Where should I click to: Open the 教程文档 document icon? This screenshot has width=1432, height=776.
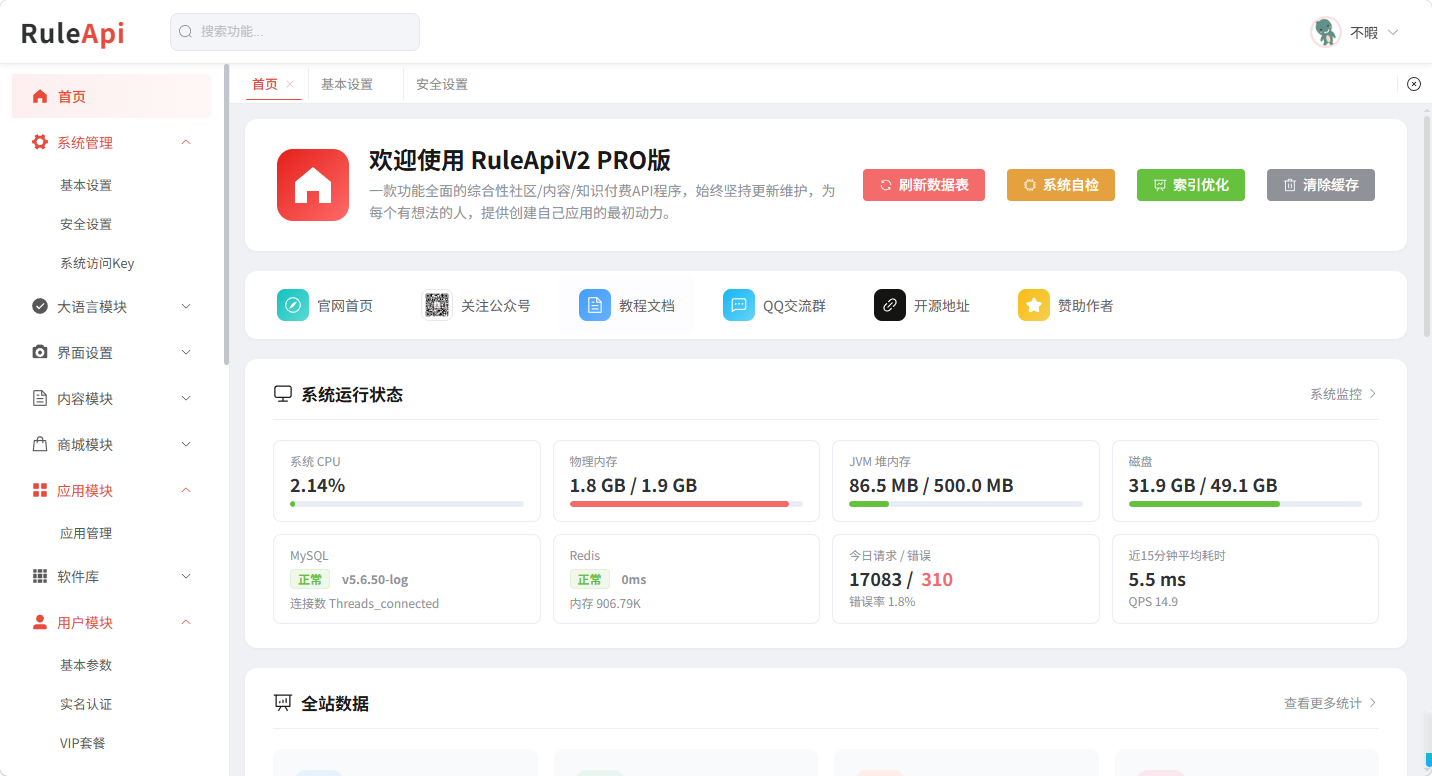pyautogui.click(x=595, y=305)
